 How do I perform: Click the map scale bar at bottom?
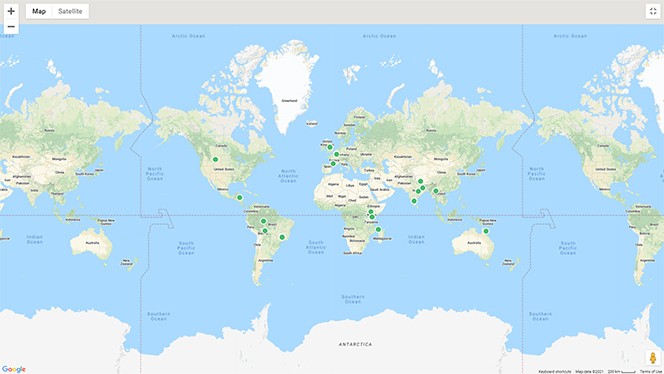622,371
